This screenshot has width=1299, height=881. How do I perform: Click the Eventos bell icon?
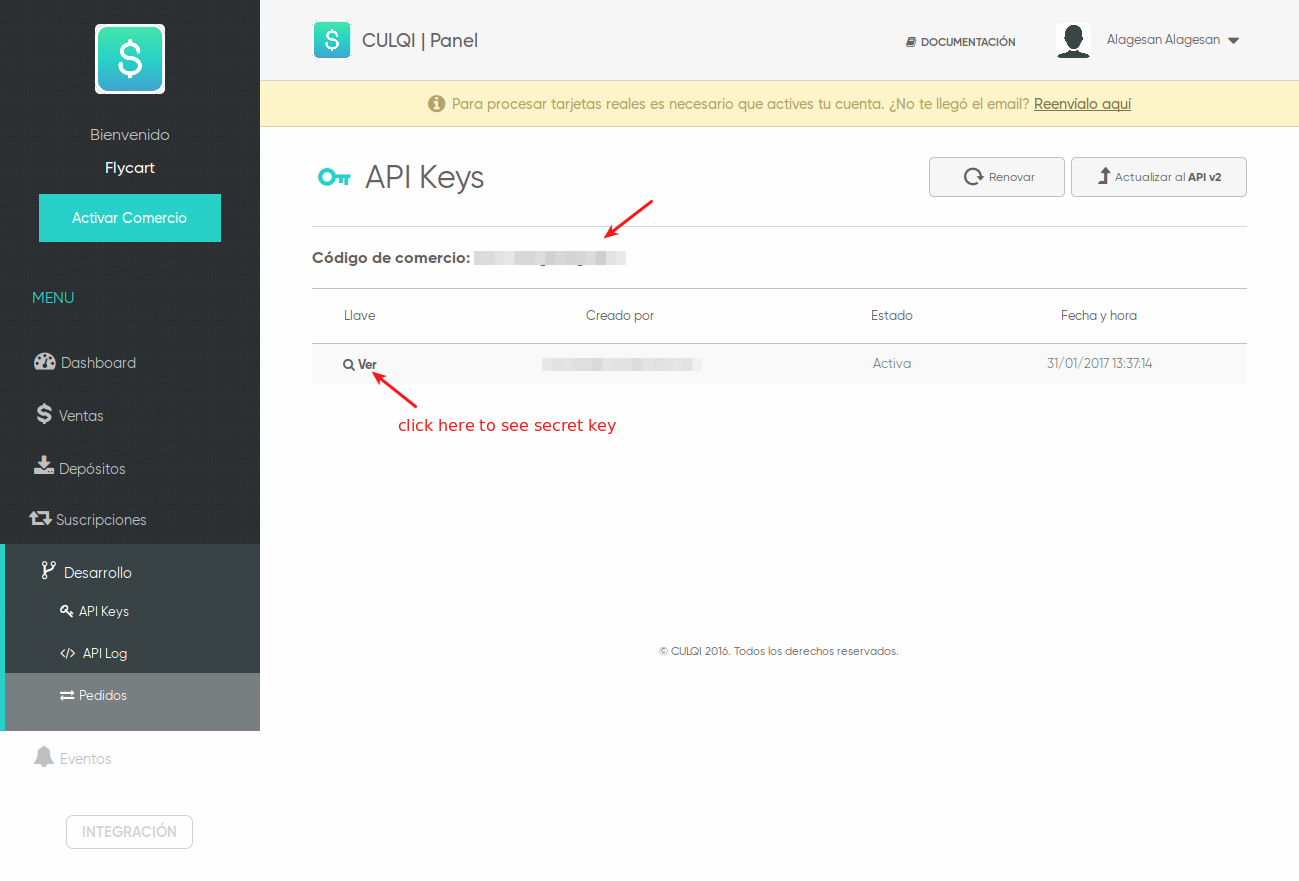(43, 757)
